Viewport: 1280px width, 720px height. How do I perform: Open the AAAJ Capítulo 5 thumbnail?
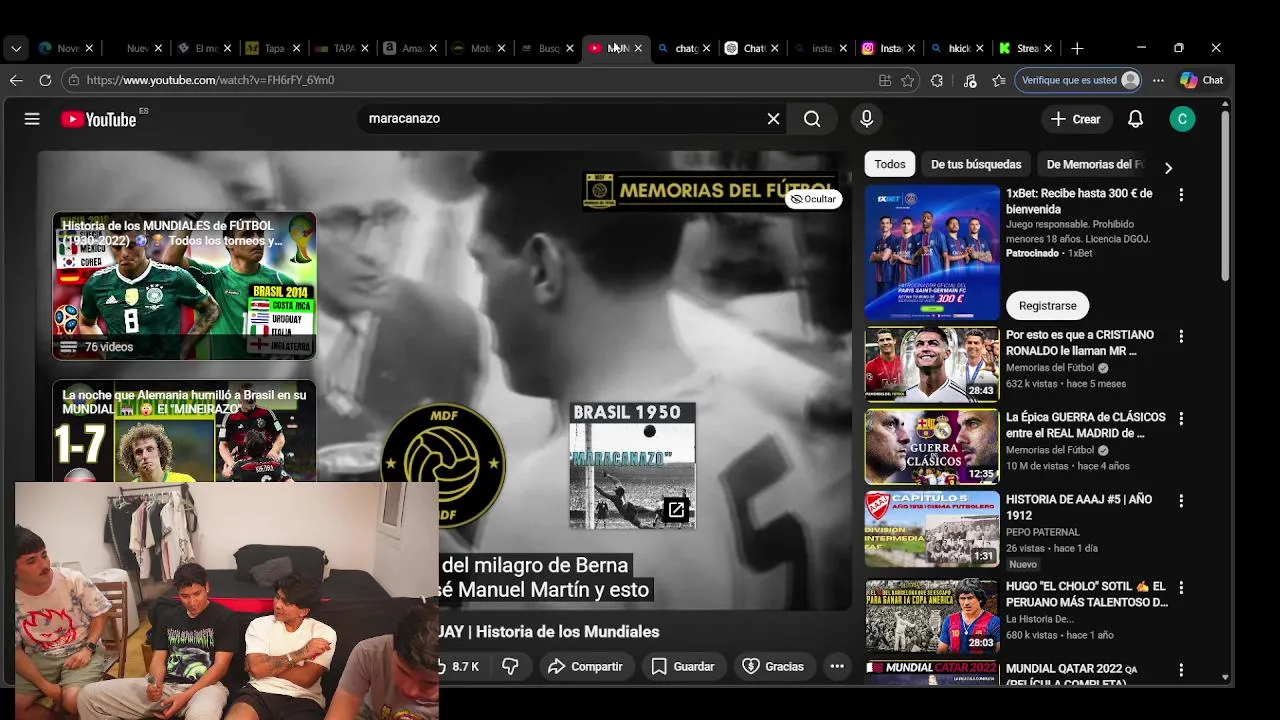pos(932,528)
